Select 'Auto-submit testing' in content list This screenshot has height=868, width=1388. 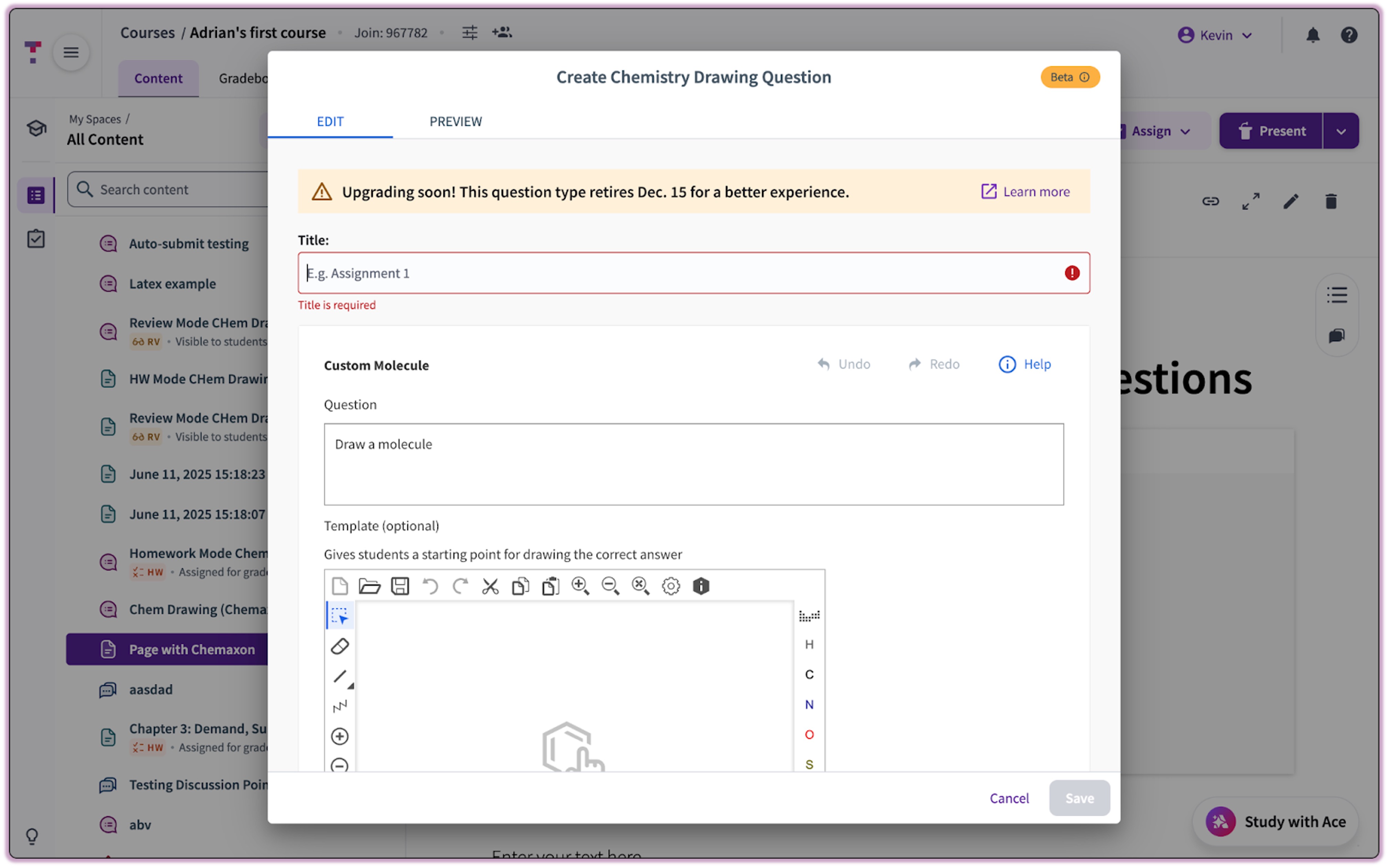pos(189,243)
